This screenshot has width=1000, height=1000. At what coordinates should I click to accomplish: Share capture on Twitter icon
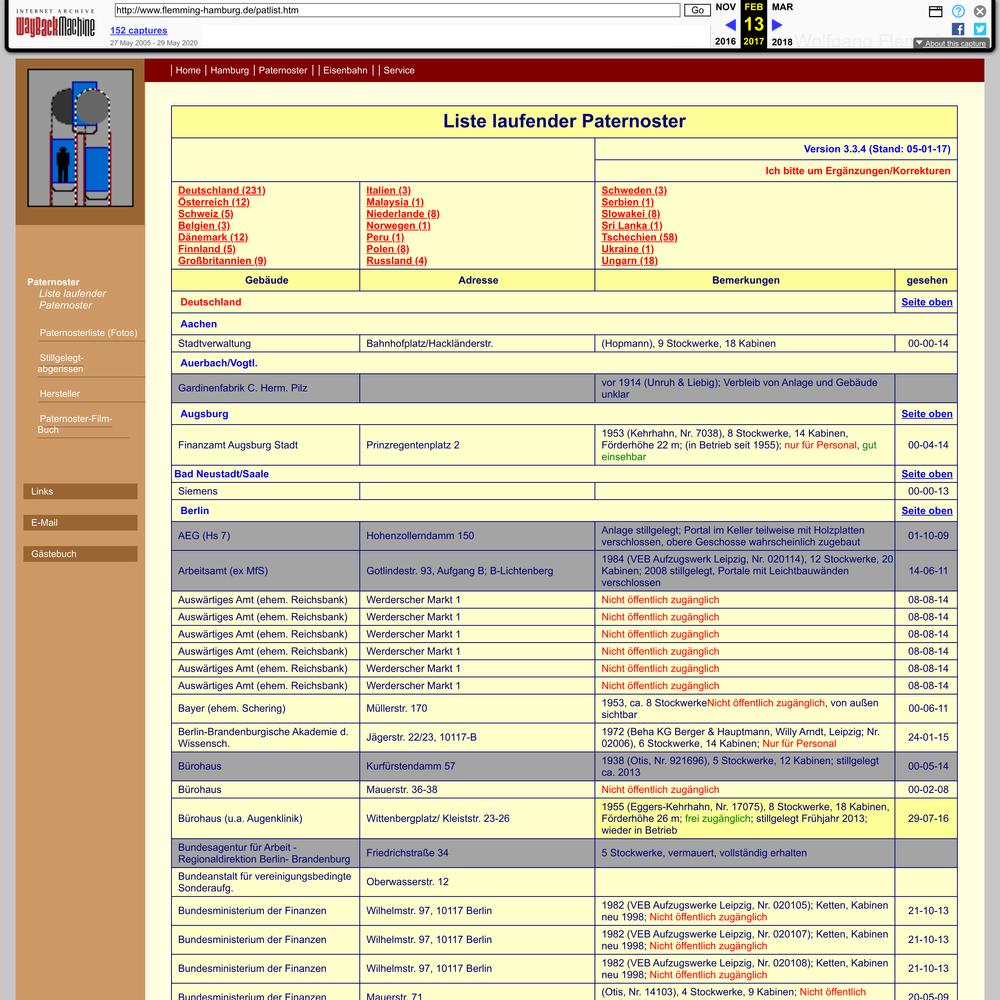tap(980, 29)
